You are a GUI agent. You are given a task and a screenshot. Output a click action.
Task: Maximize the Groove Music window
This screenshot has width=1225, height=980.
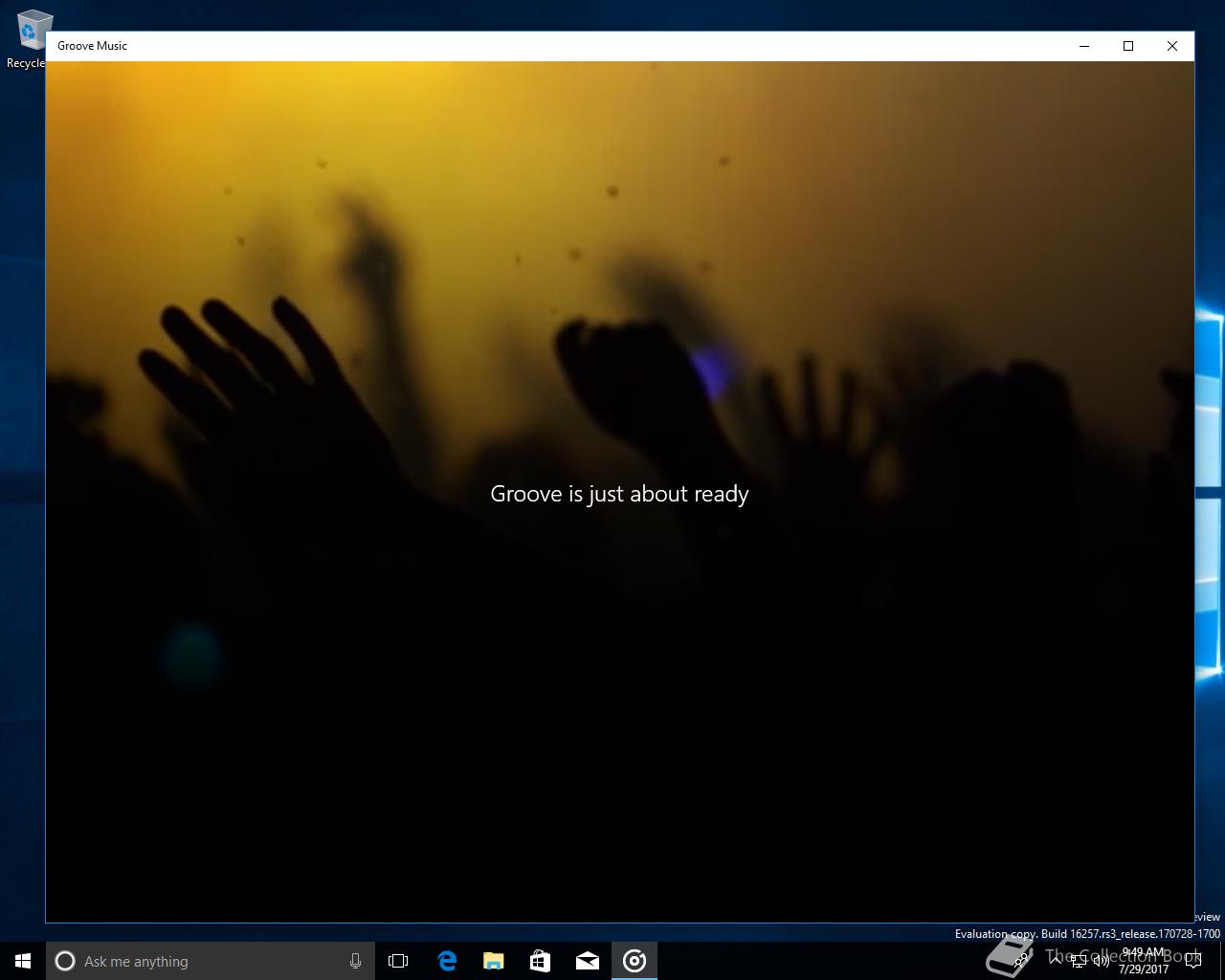tap(1128, 46)
